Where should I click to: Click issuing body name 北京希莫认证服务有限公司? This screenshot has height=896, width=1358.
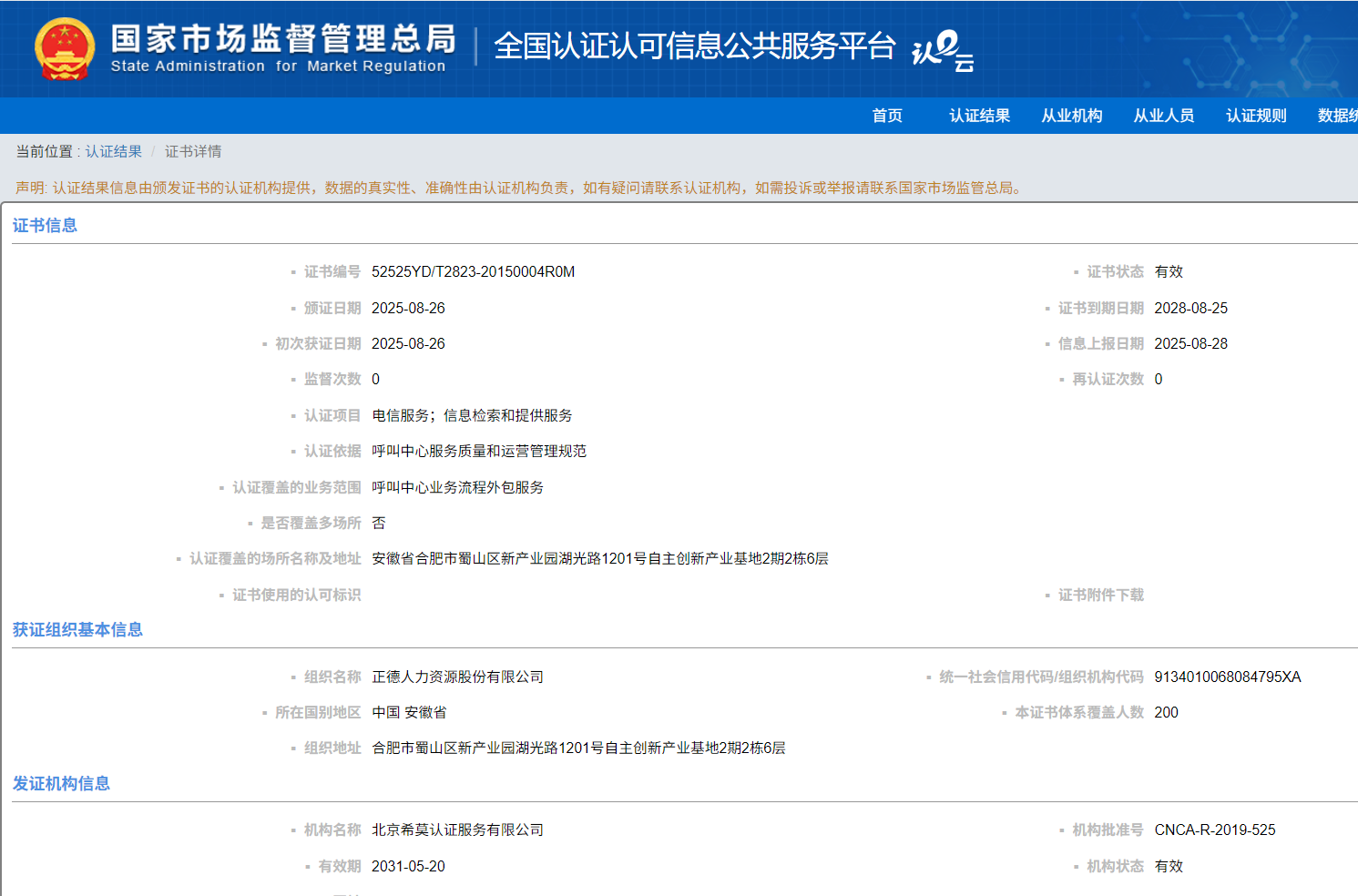click(457, 830)
